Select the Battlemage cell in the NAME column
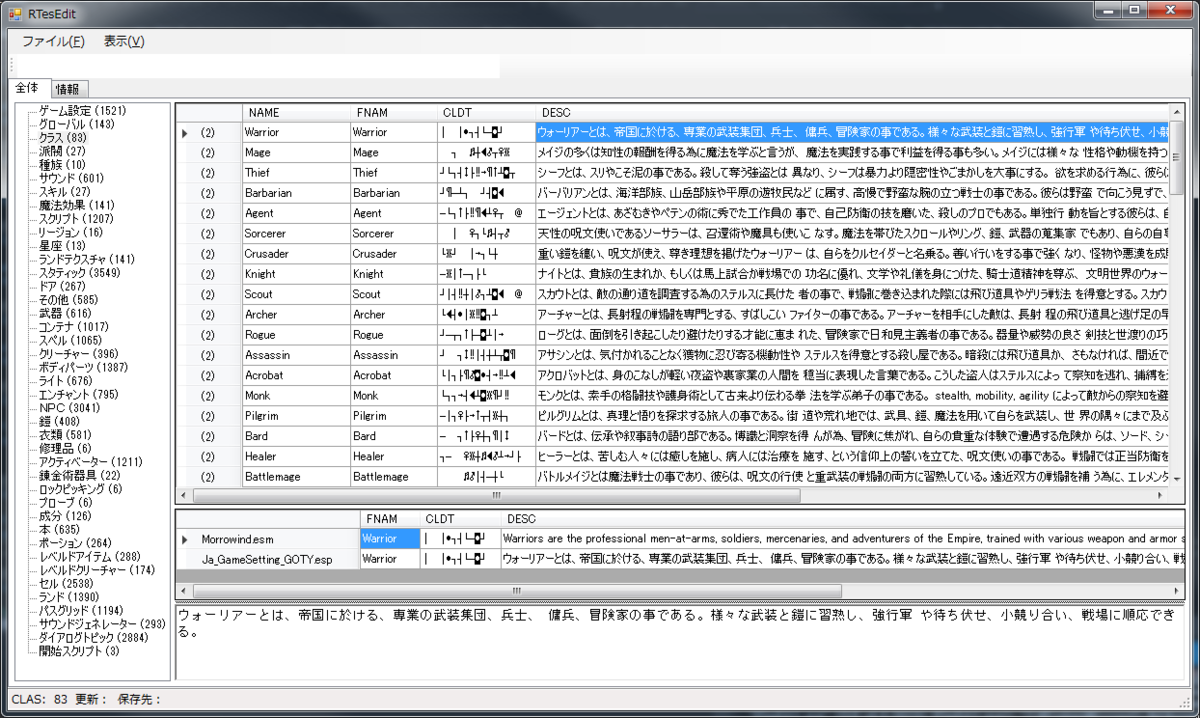The image size is (1200, 718). coord(296,477)
